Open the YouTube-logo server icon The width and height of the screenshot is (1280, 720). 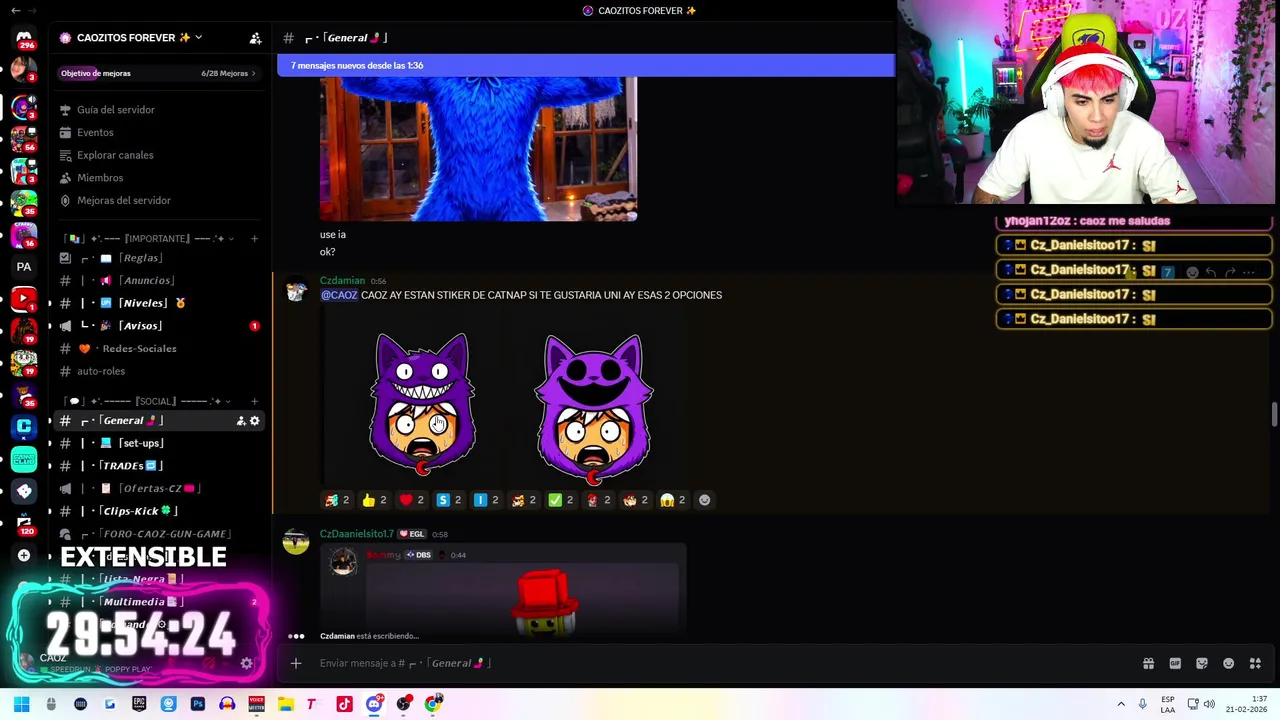pyautogui.click(x=24, y=299)
